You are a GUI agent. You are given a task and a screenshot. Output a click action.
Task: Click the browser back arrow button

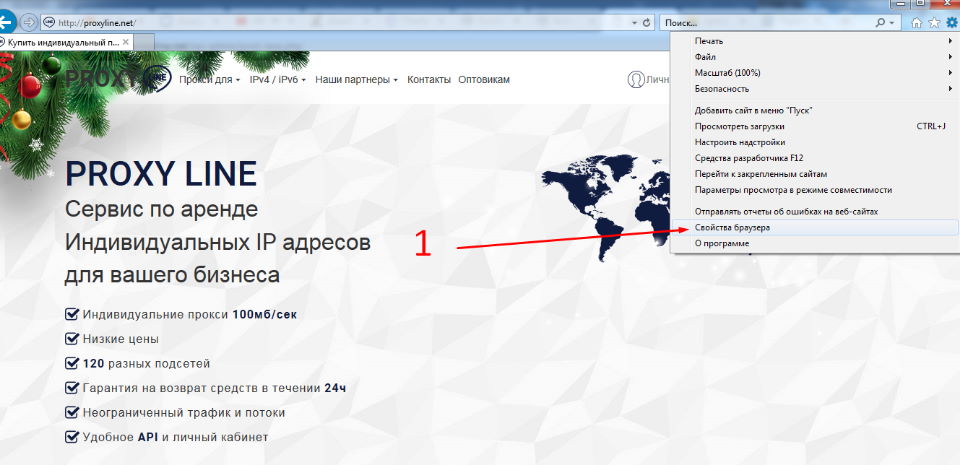point(6,21)
